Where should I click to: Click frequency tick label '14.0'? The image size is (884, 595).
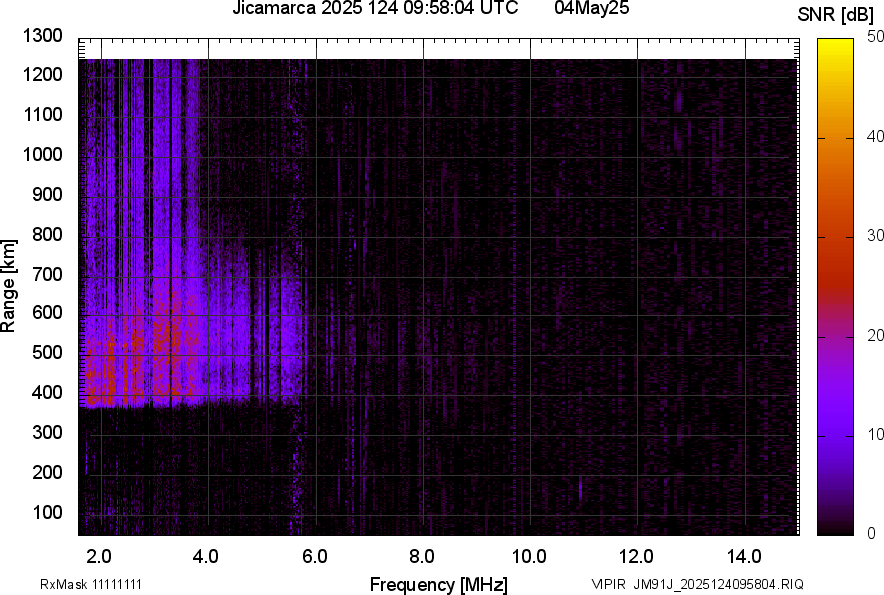[x=745, y=557]
